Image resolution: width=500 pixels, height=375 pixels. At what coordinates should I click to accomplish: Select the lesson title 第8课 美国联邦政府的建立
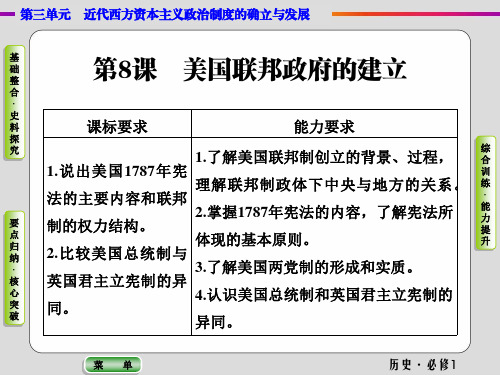(x=249, y=69)
